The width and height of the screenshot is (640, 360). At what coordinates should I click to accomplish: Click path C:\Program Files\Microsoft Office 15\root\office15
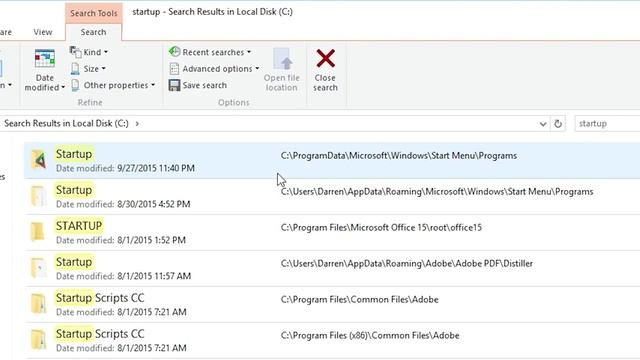(x=381, y=227)
